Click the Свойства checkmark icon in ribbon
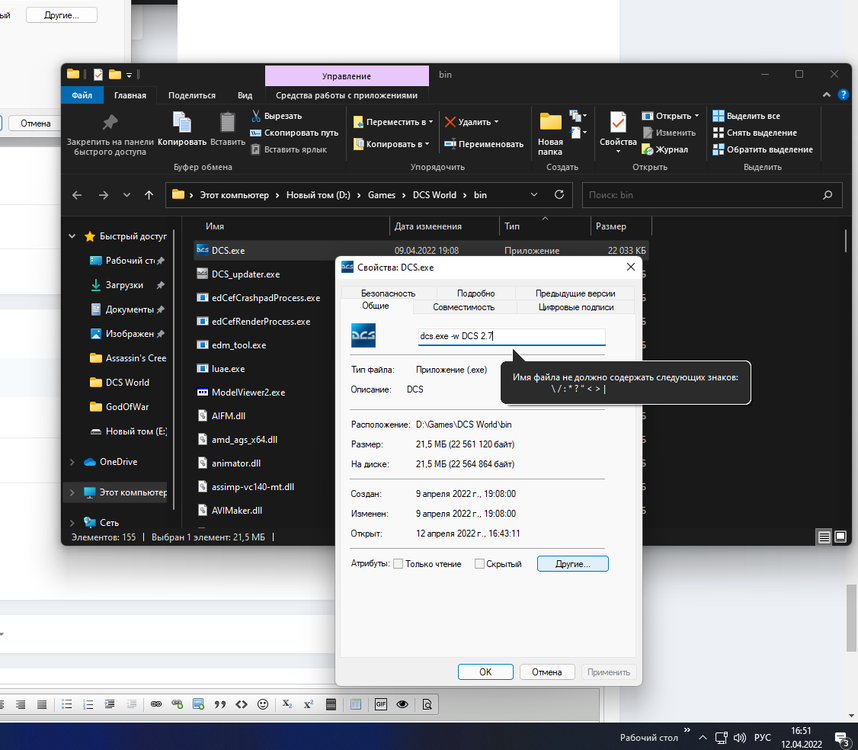The height and width of the screenshot is (750, 858). [618, 123]
